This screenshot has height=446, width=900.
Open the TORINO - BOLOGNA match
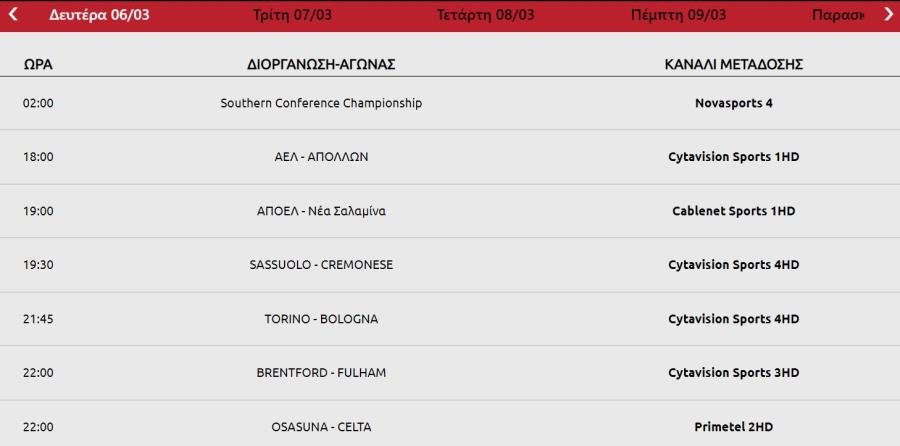pyautogui.click(x=321, y=319)
